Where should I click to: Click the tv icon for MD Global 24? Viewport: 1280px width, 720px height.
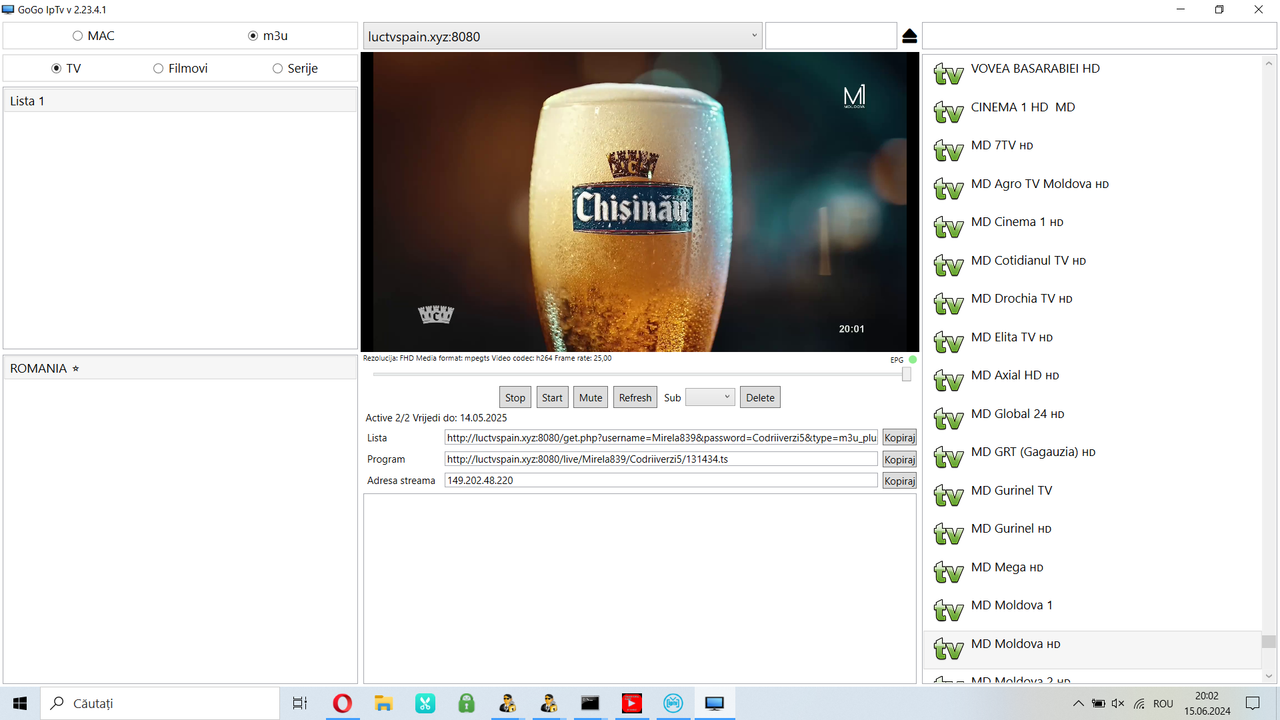tap(948, 419)
